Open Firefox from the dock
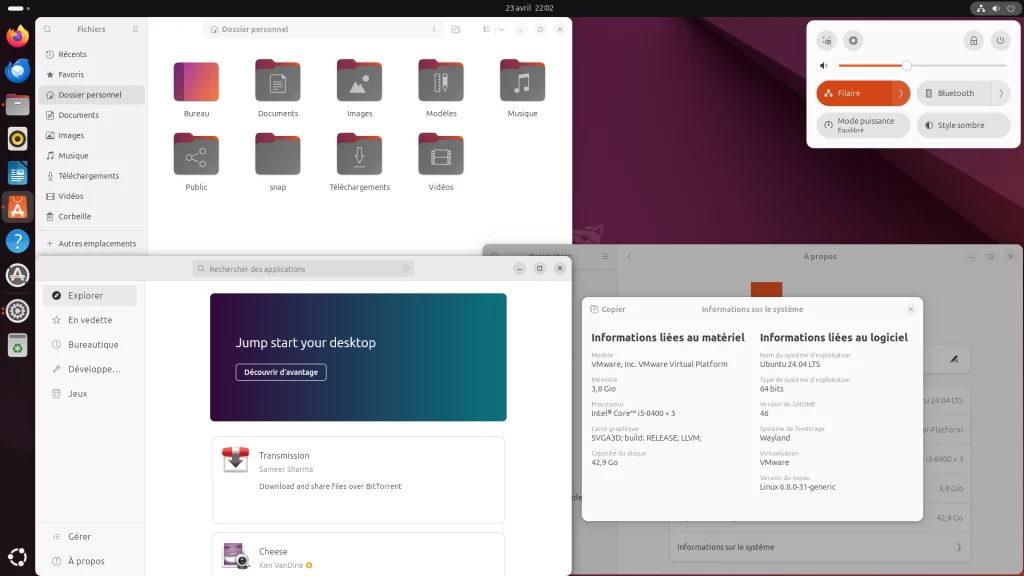The height and width of the screenshot is (576, 1024). pos(18,36)
